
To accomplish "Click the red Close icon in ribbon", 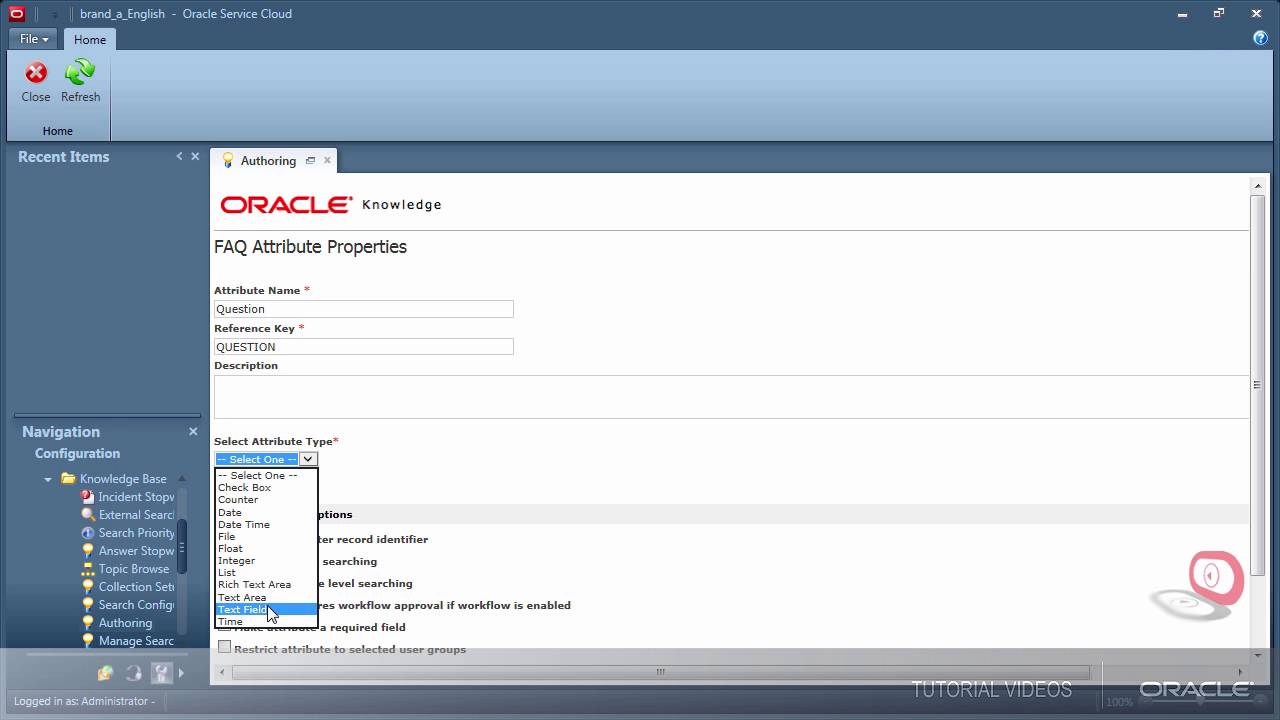I will coord(36,73).
